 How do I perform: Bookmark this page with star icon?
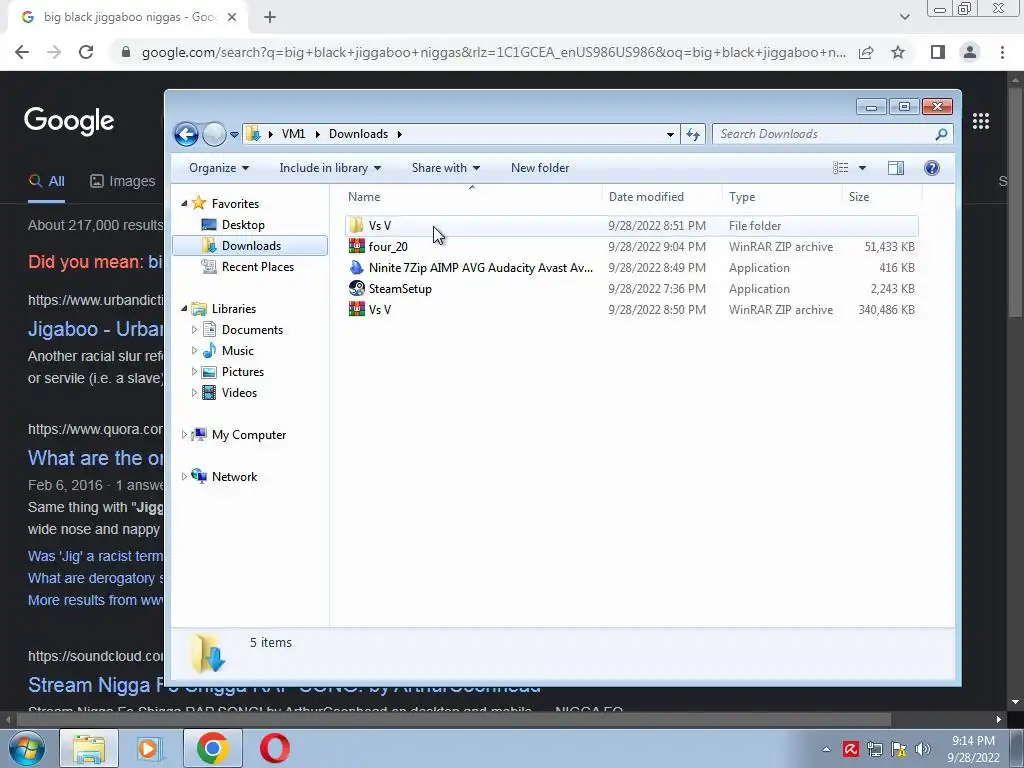[898, 52]
